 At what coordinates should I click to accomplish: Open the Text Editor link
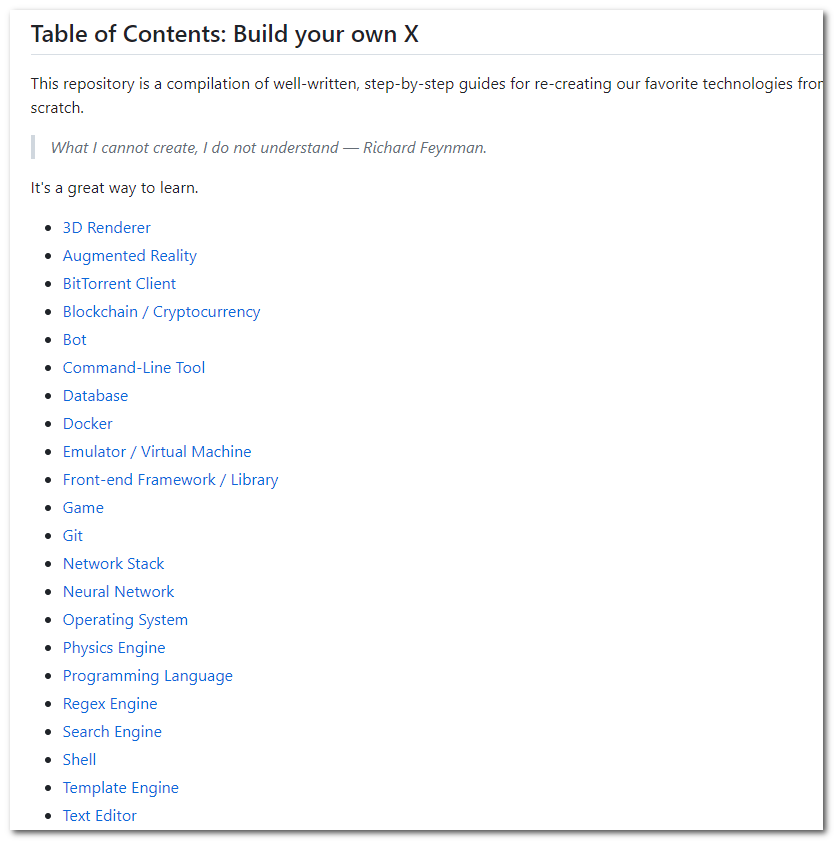click(100, 816)
